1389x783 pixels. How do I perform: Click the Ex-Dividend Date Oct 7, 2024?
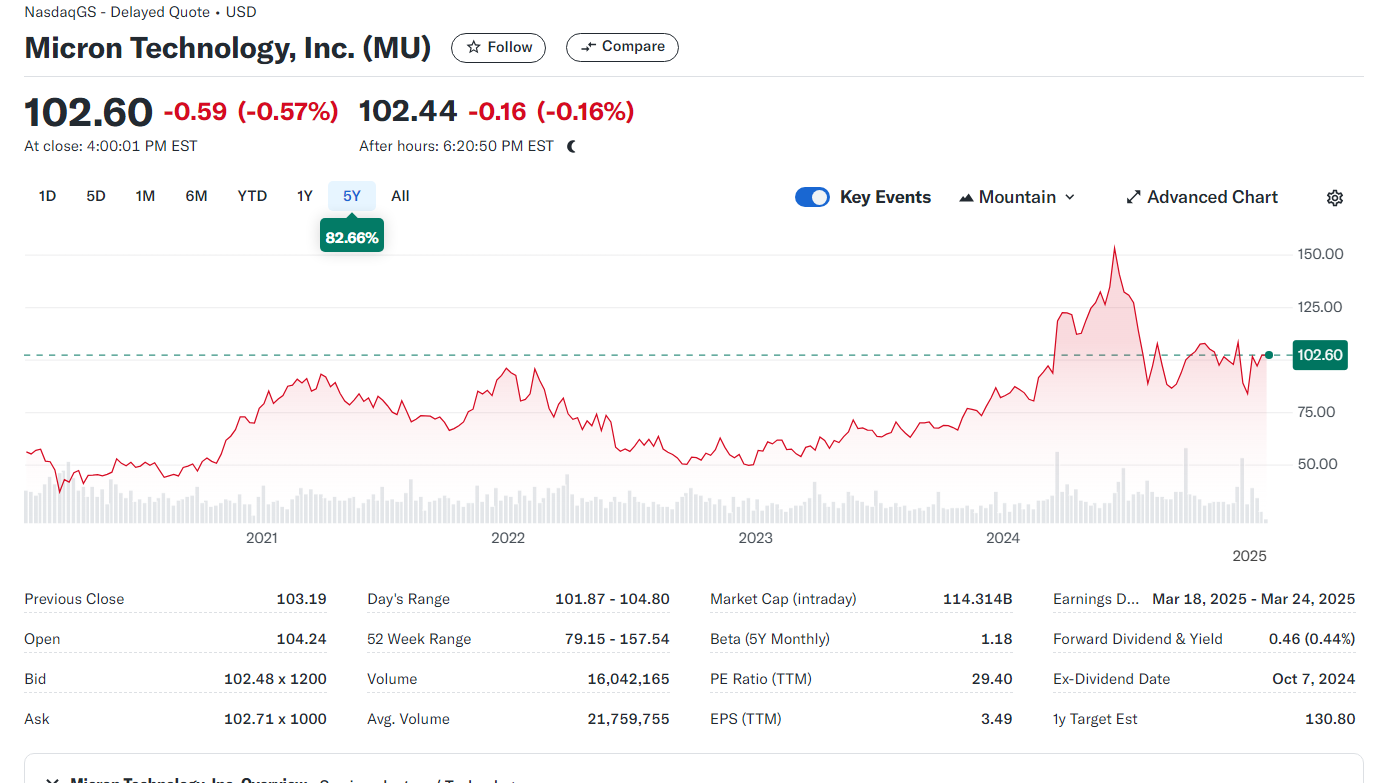(1314, 679)
